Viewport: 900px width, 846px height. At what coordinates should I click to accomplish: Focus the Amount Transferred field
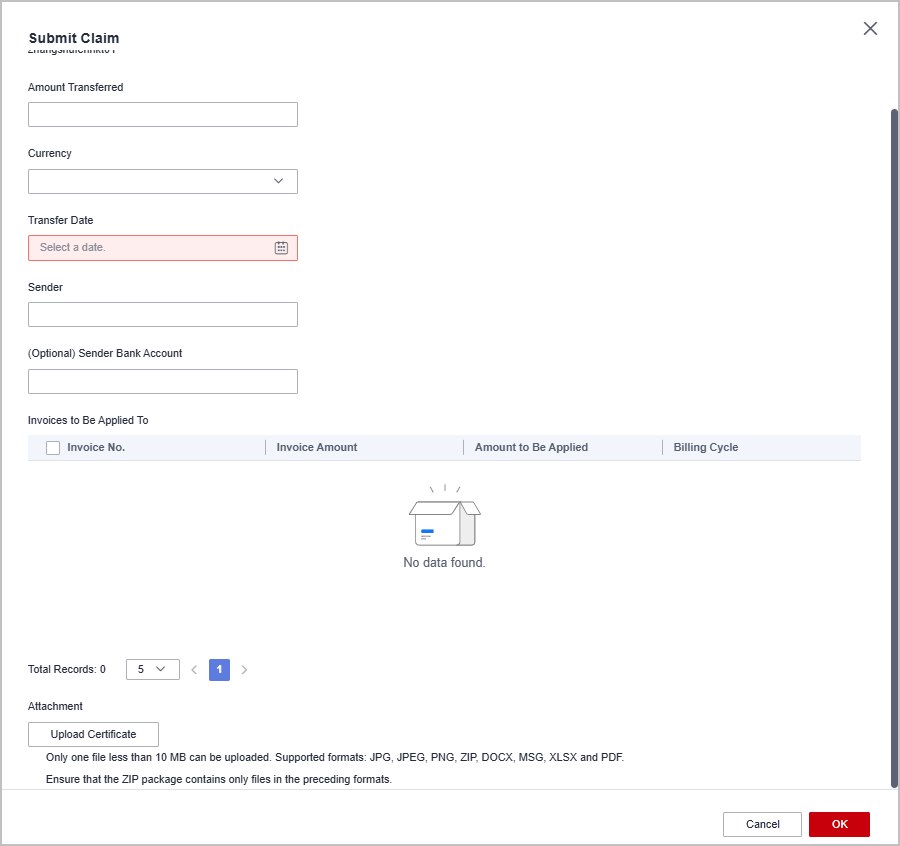(x=163, y=115)
